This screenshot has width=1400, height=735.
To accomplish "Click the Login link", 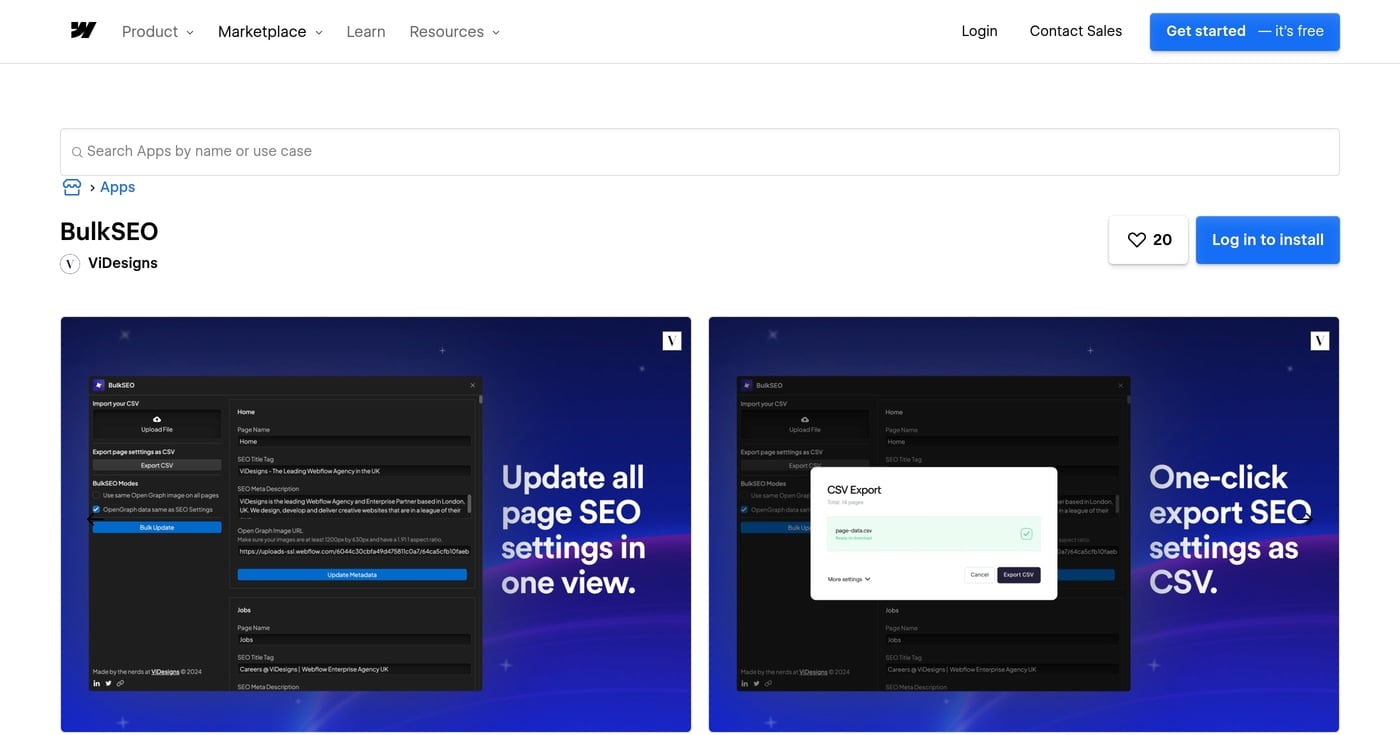I will (979, 31).
